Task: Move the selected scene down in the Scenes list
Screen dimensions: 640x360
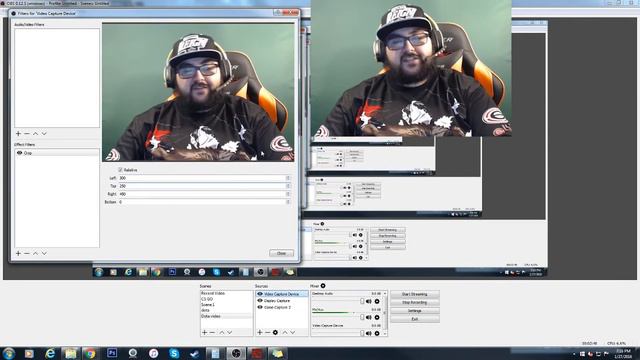Action: (230, 332)
